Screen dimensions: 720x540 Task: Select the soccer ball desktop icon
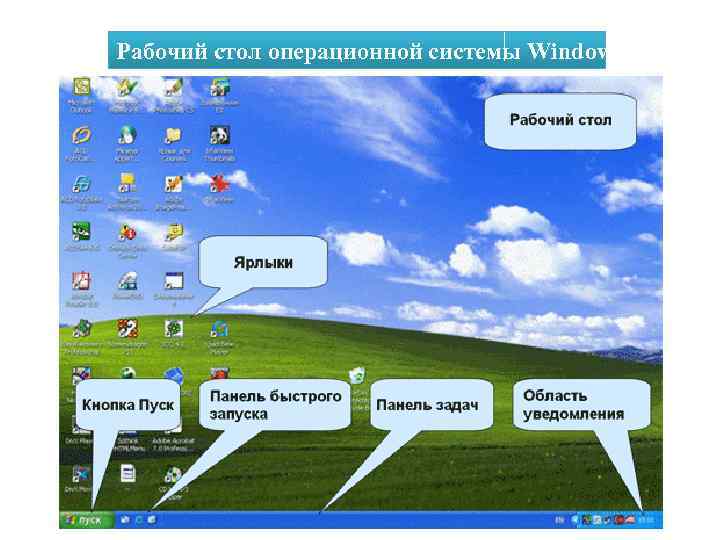pos(129,373)
